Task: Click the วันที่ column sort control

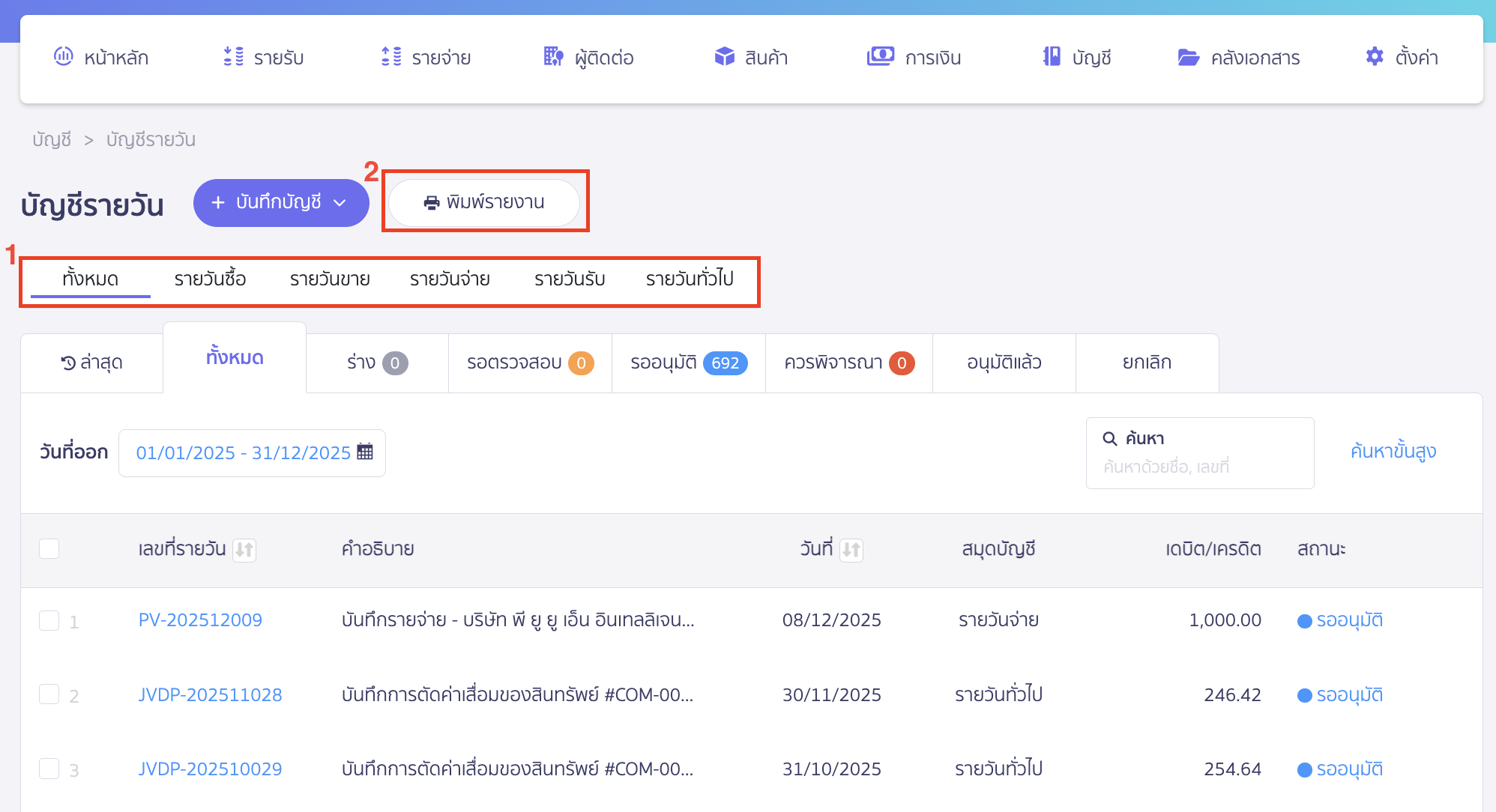Action: point(851,549)
